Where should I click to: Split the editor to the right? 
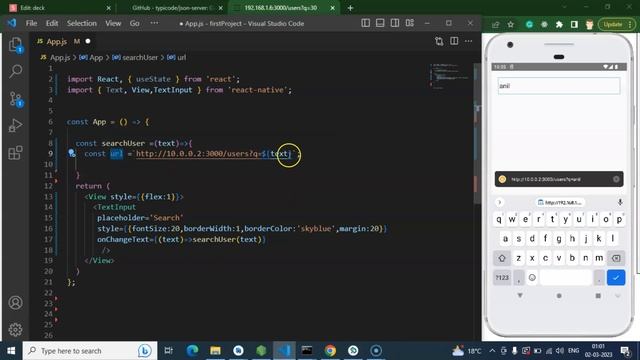454,41
